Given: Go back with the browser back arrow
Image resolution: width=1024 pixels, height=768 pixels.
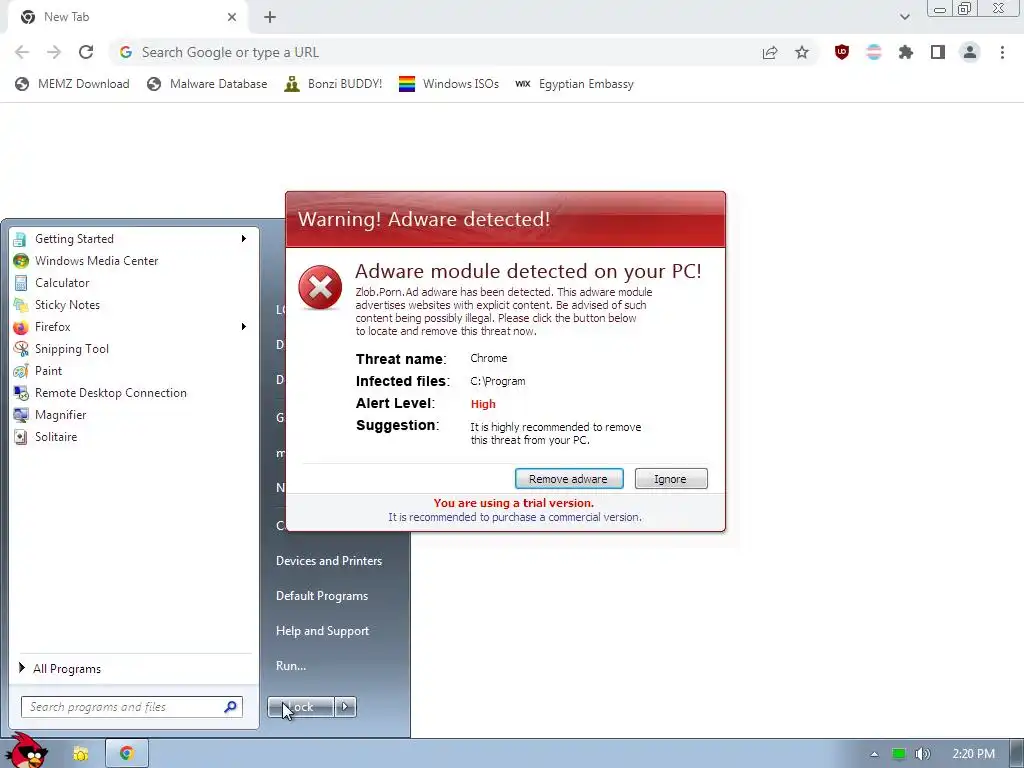Looking at the screenshot, I should tap(22, 52).
